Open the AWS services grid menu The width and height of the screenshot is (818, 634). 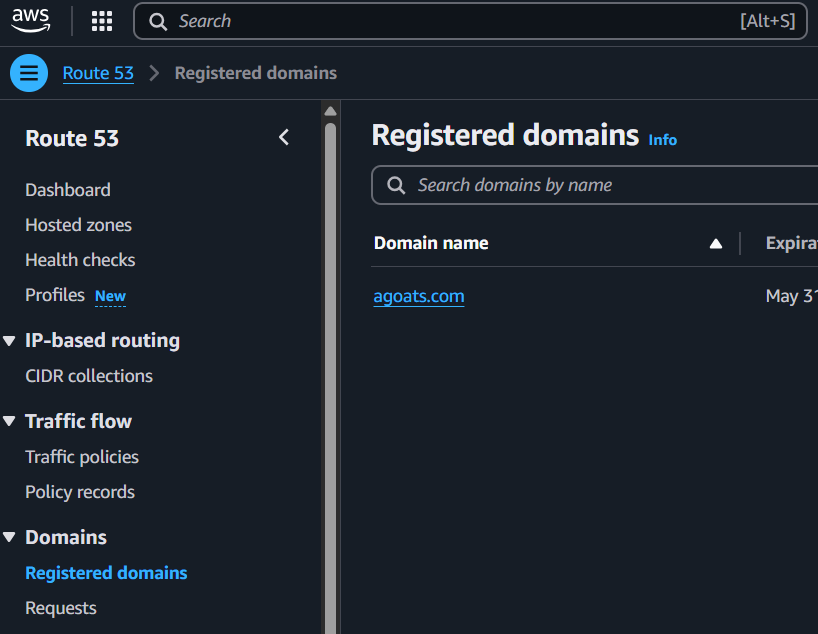(102, 21)
